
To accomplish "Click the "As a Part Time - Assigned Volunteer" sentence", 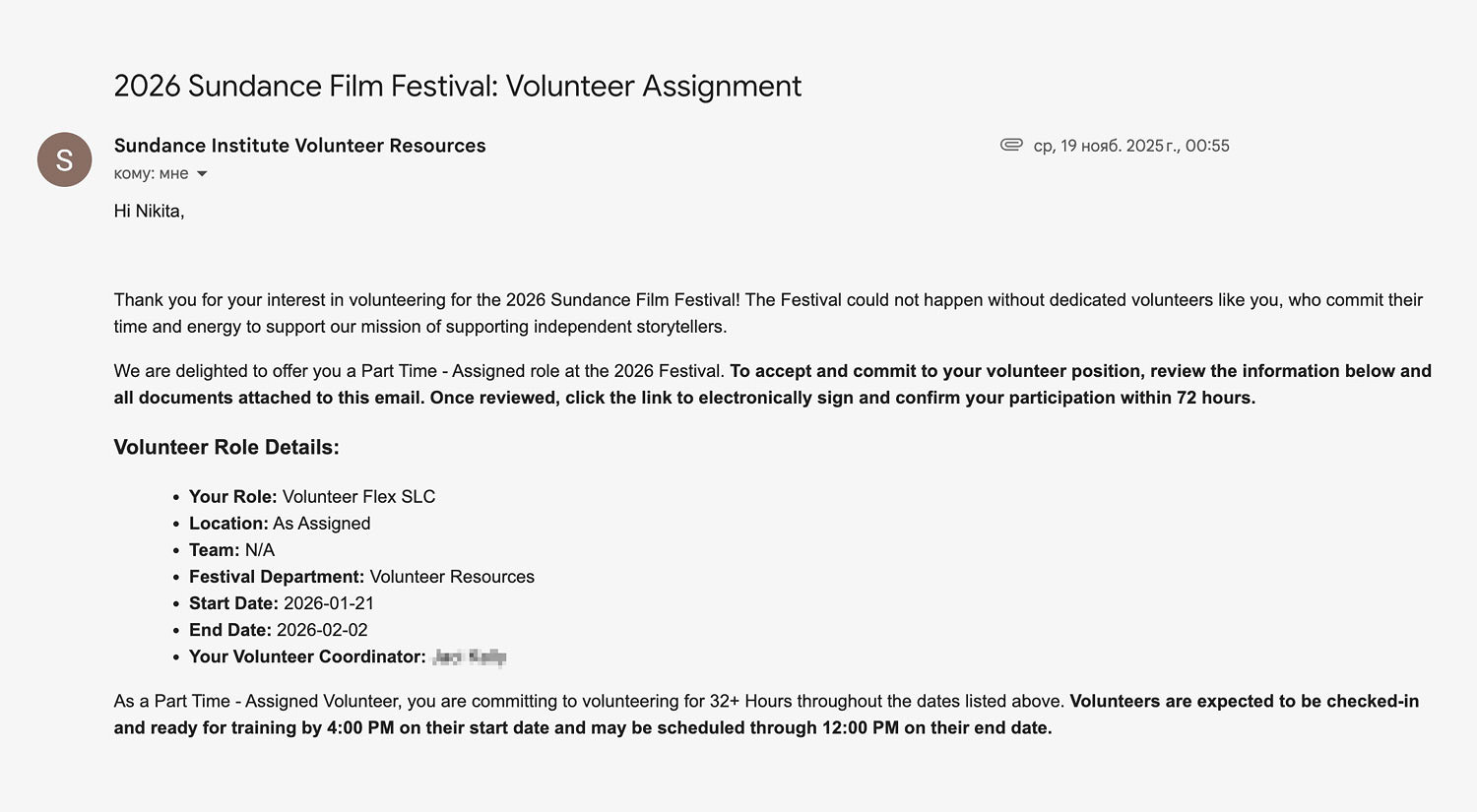I will pyautogui.click(x=589, y=701).
